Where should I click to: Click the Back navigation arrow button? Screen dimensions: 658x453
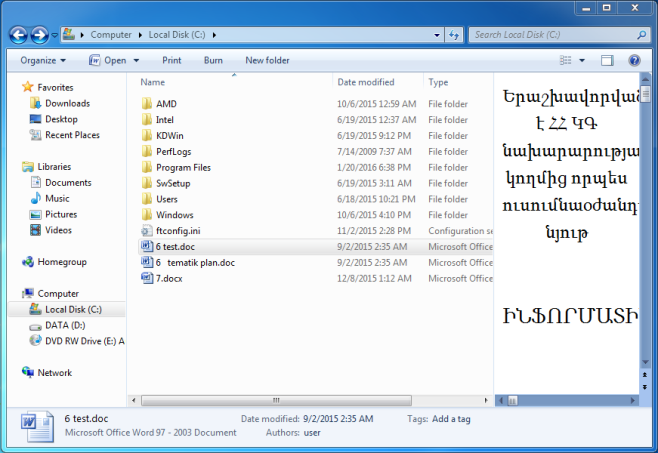coord(18,35)
